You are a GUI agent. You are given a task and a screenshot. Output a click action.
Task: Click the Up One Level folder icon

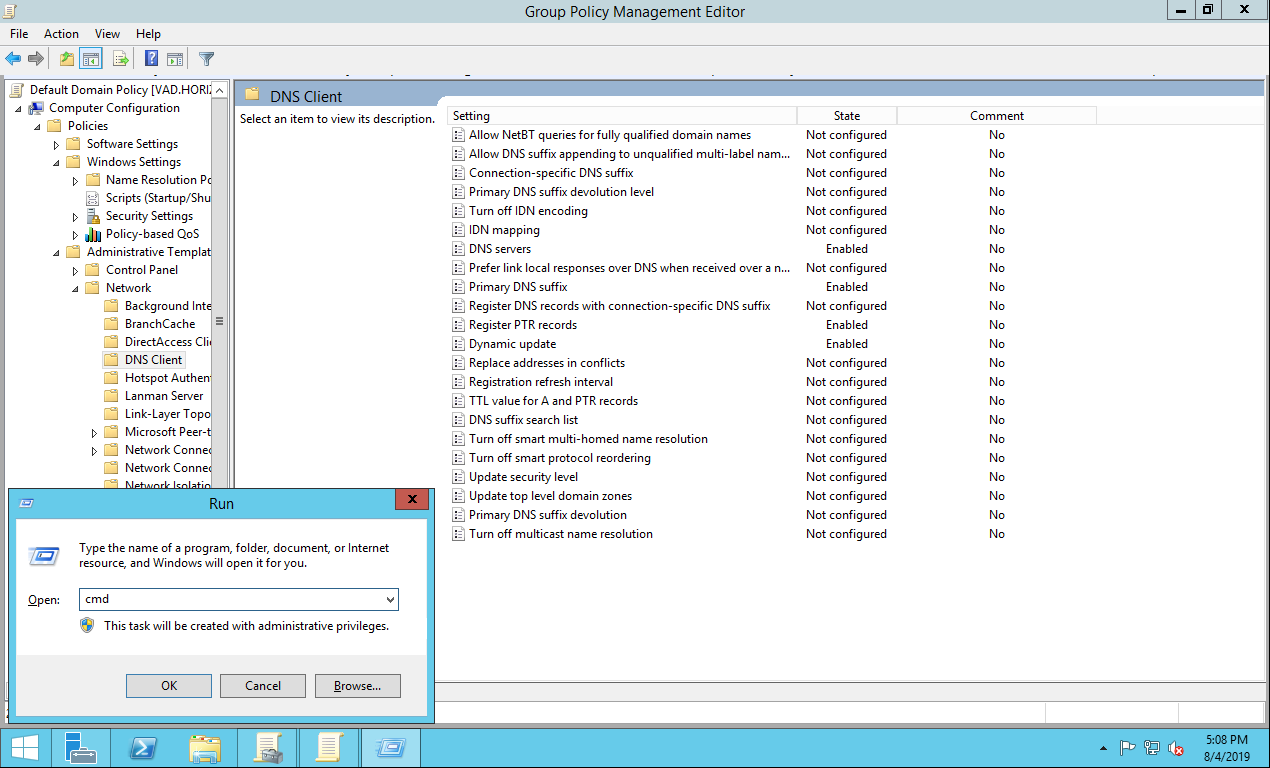point(66,59)
